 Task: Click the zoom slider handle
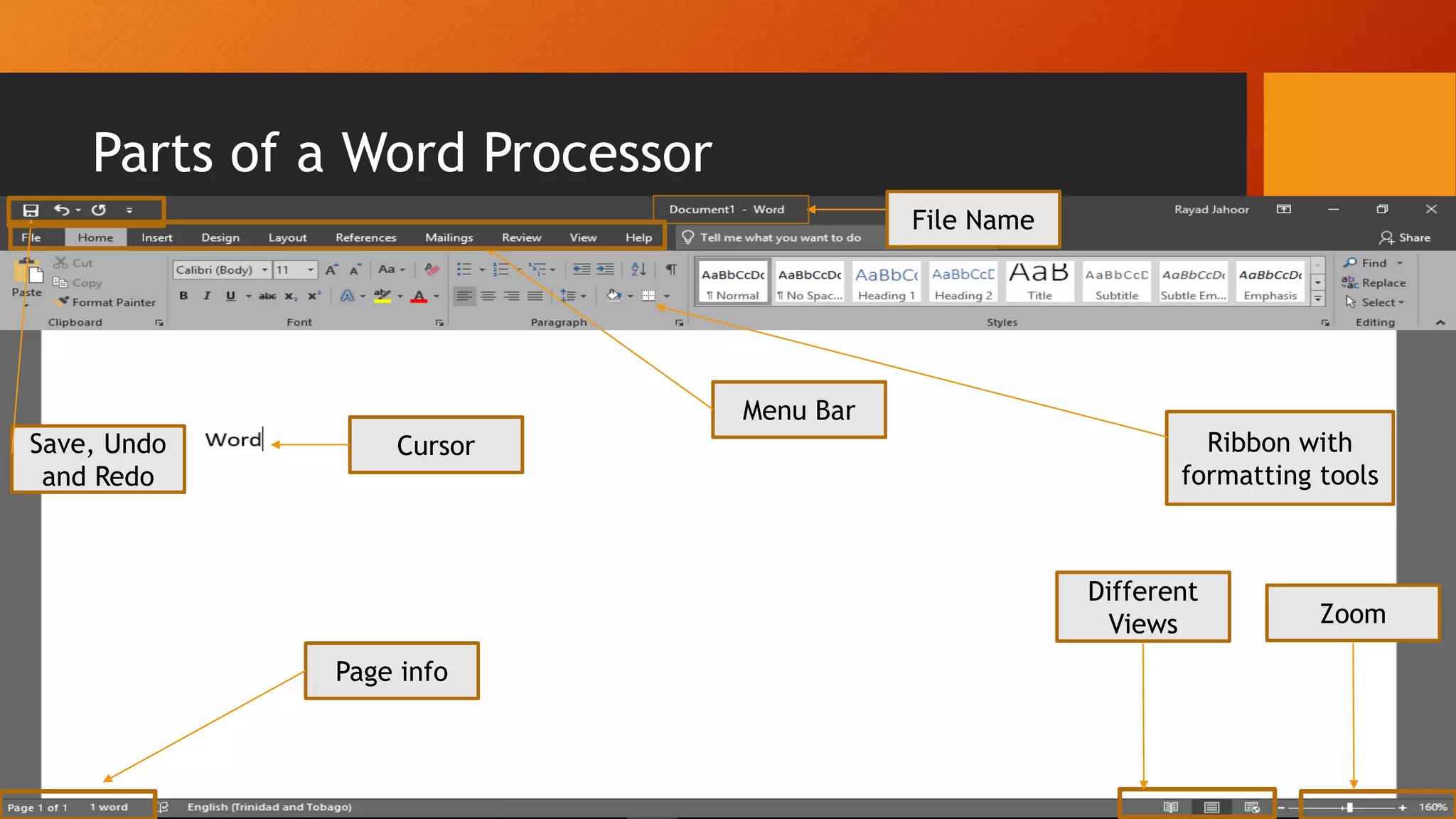[x=1349, y=808]
